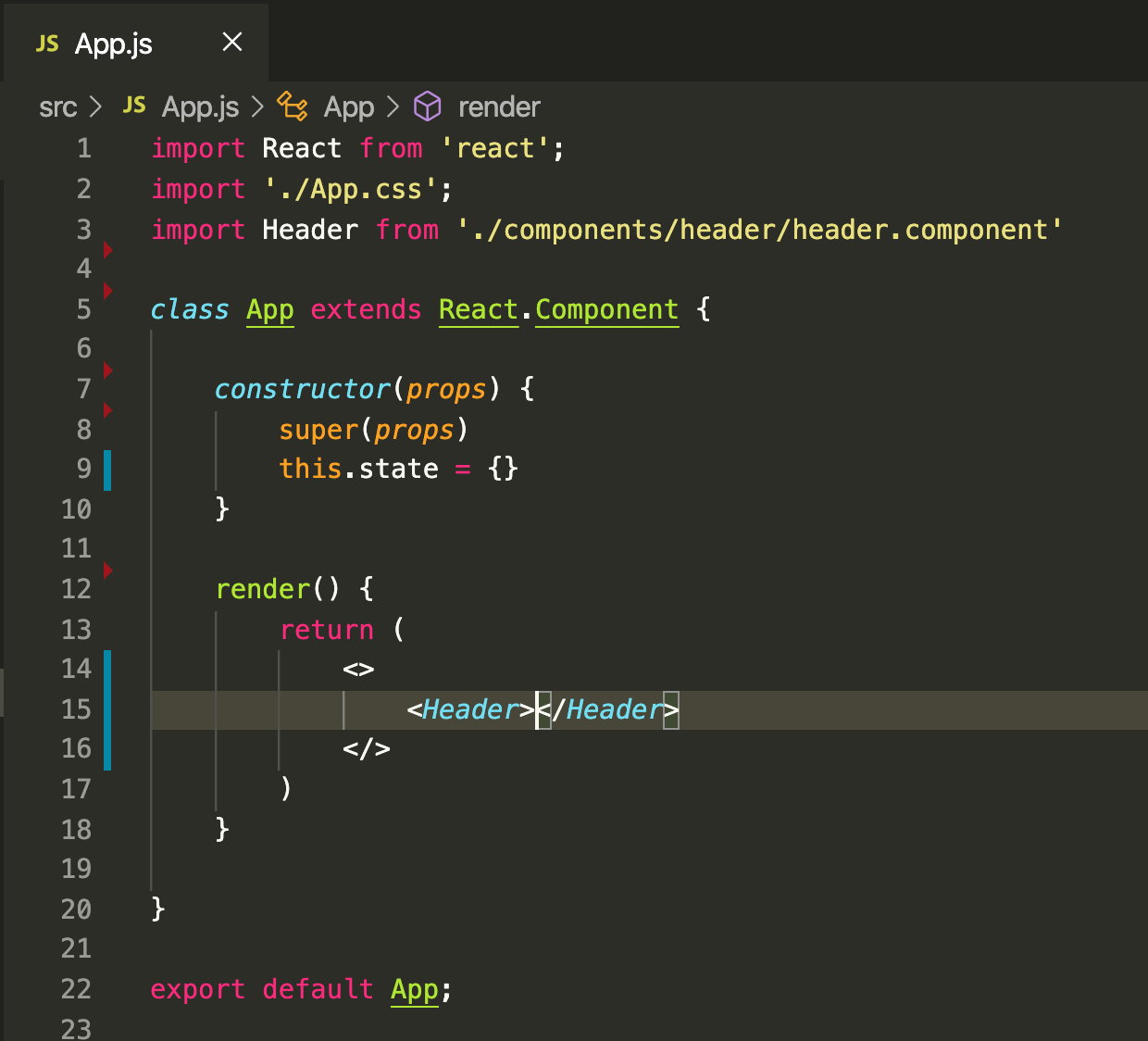Click the App entry in the breadcrumb bar

pos(349,106)
